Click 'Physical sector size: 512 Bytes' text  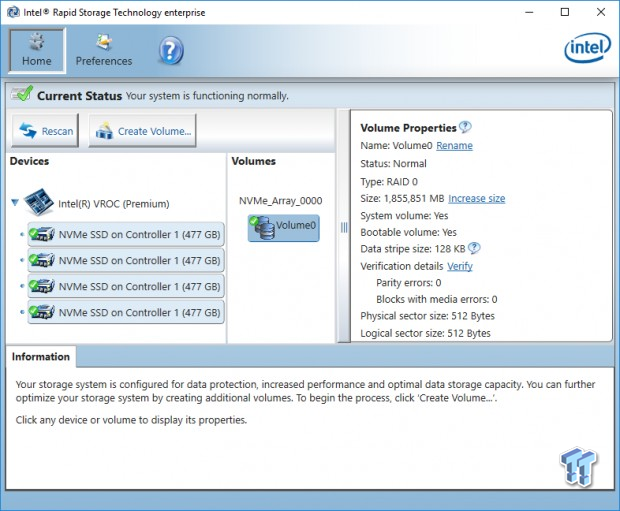427,316
